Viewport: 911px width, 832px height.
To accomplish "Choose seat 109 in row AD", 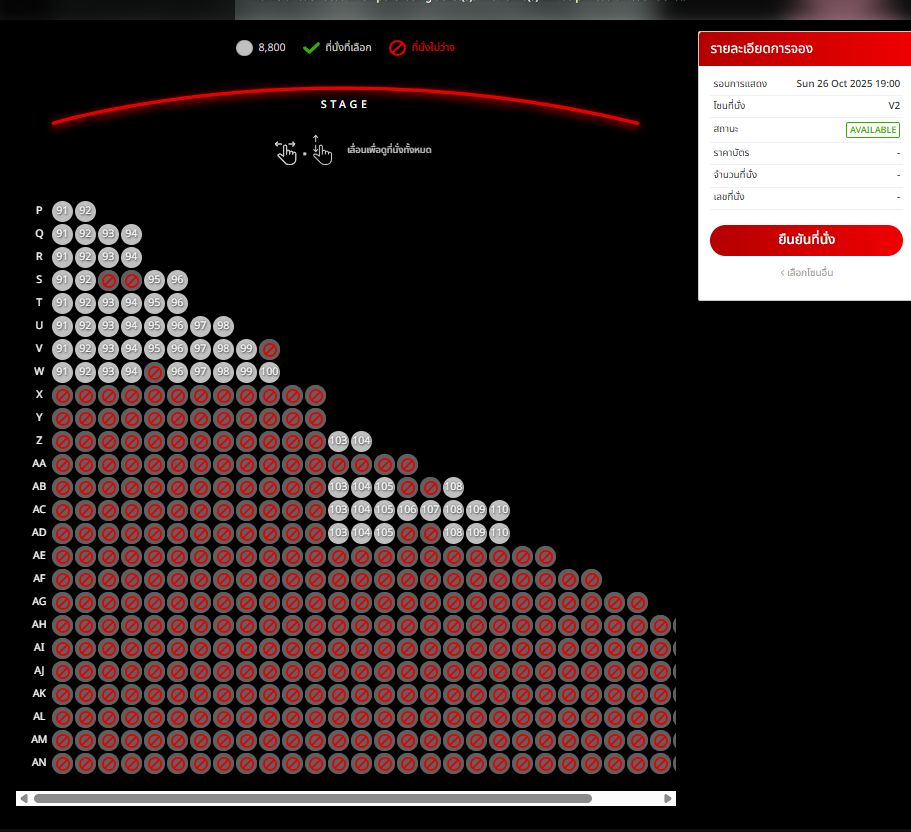I will [476, 533].
